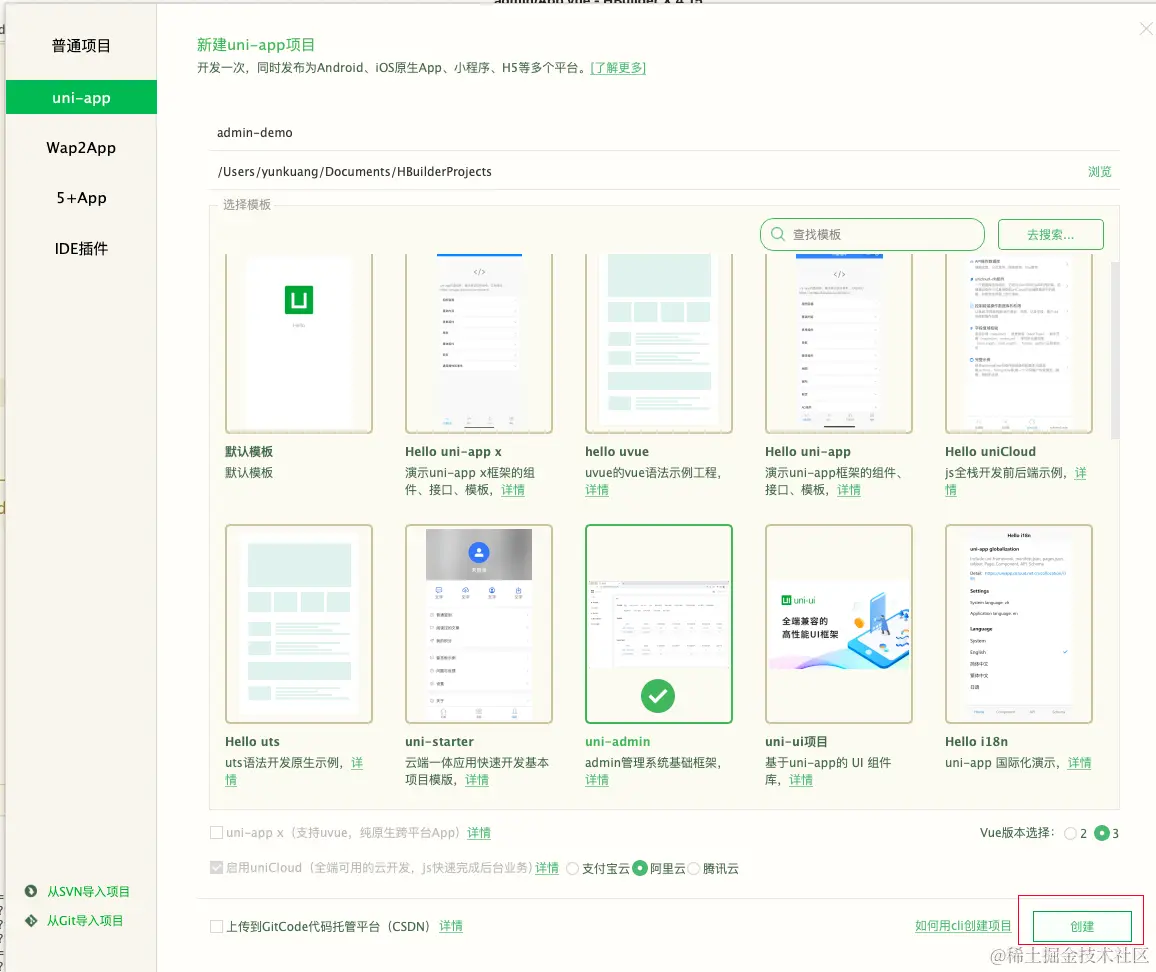This screenshot has width=1156, height=972.
Task: Click the template list scrollbar
Action: (1115, 350)
